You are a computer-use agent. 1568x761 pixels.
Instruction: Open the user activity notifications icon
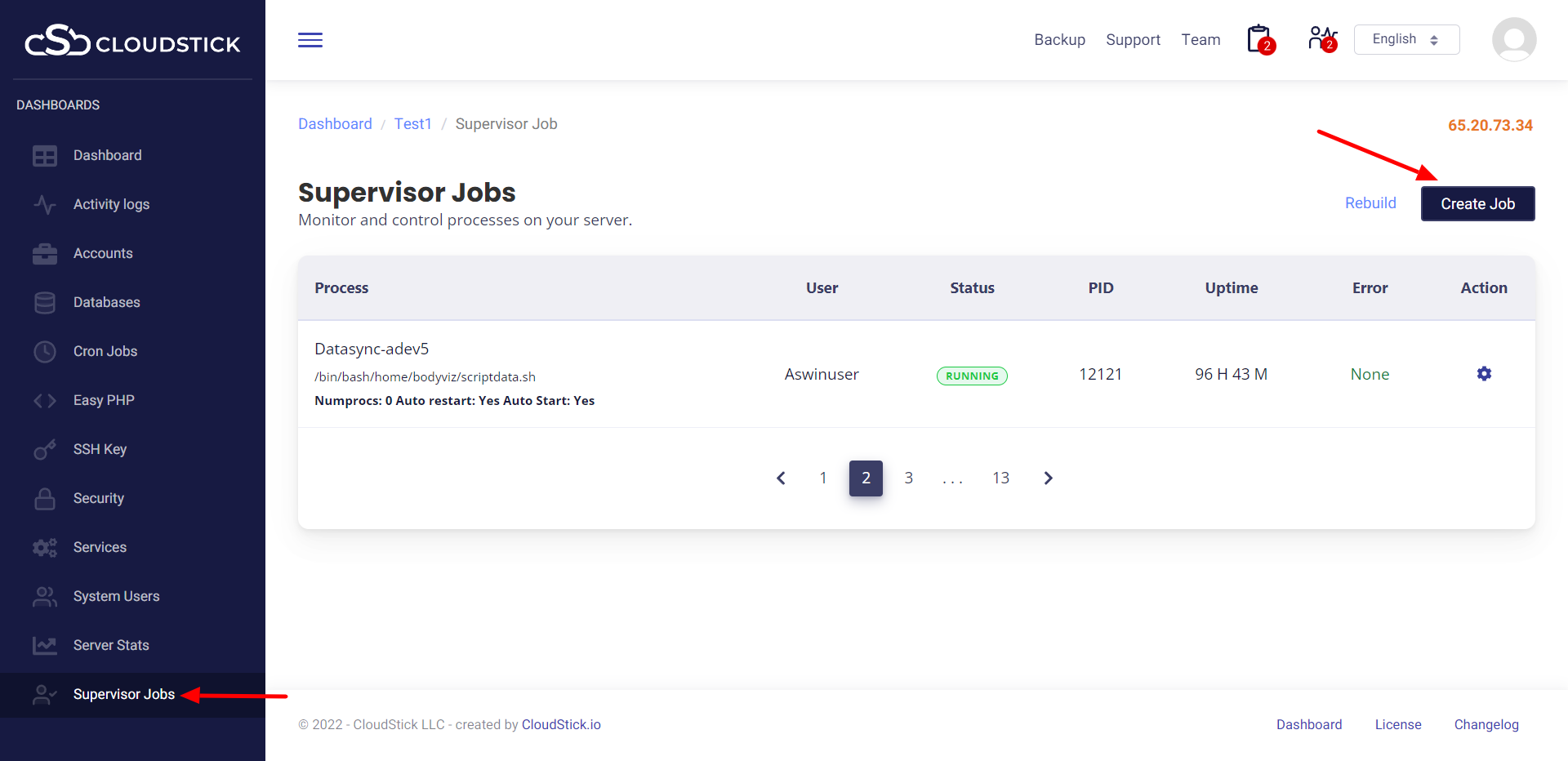coord(1321,39)
